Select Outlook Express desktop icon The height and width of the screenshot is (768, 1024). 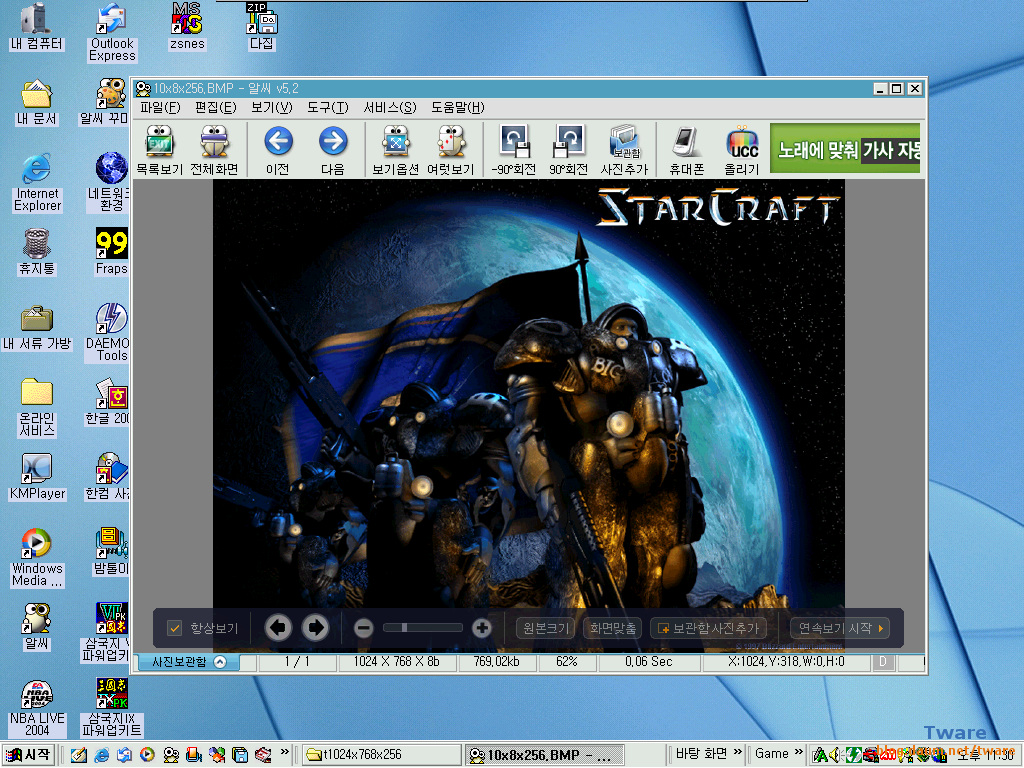coord(112,33)
